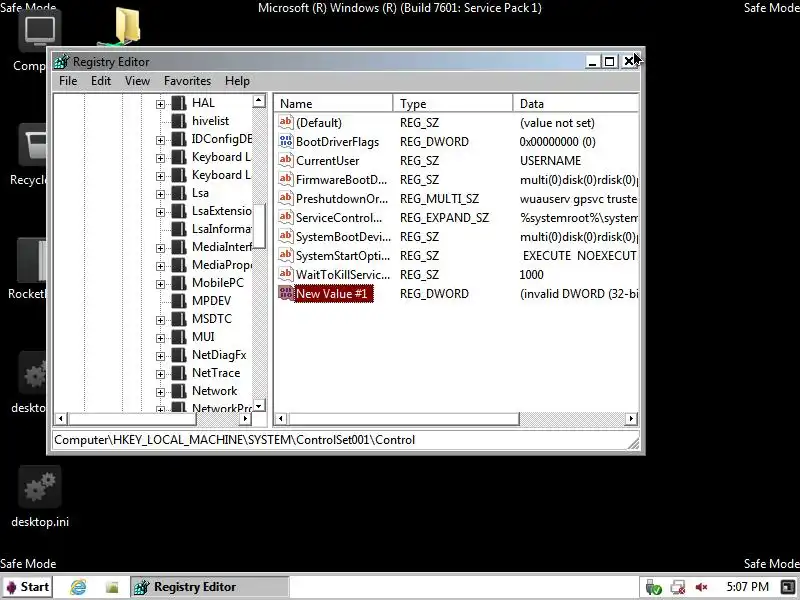
Task: Select the LsaInforma... tree key
Action: pos(222,229)
